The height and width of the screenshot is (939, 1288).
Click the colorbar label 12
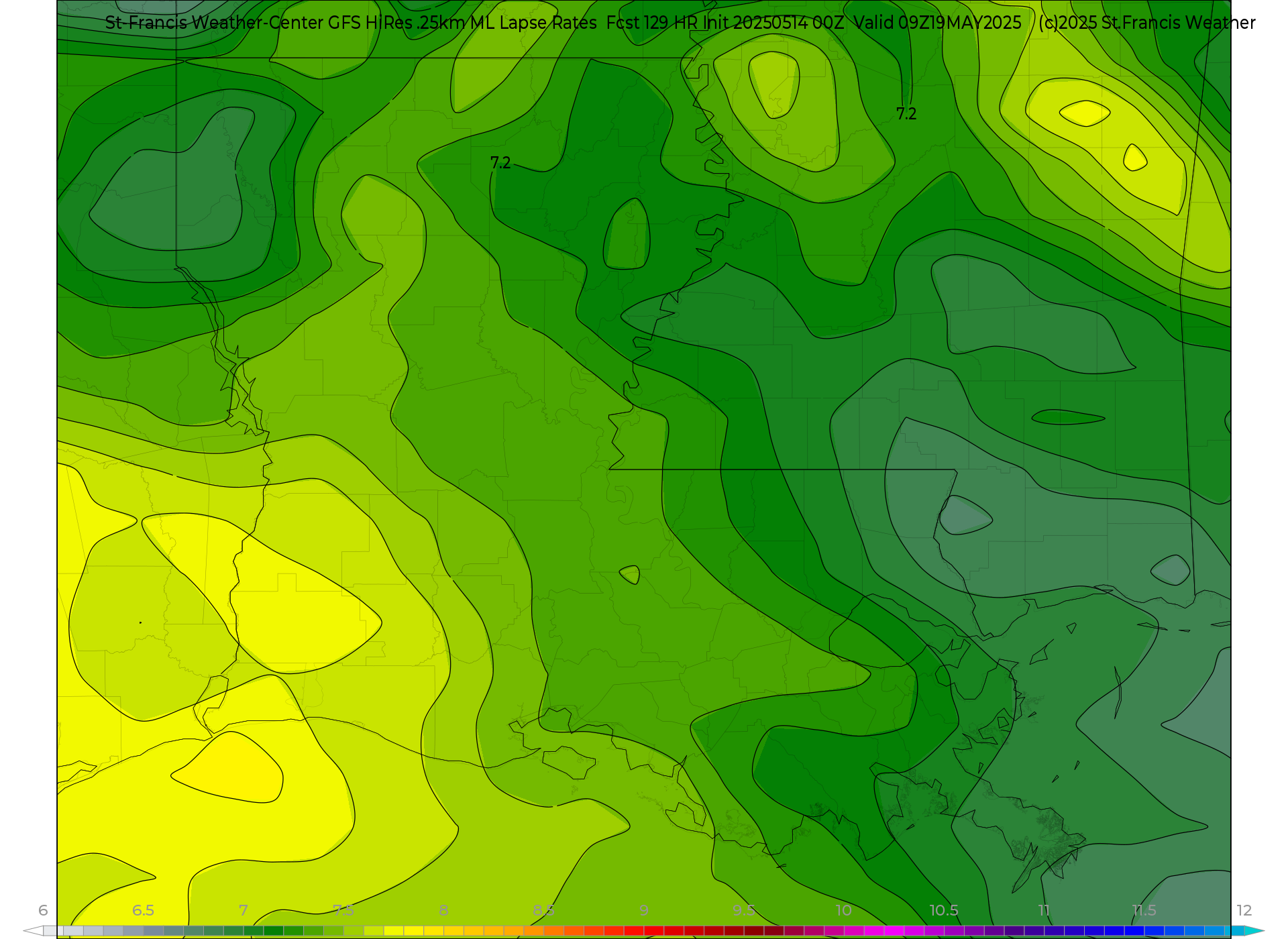pyautogui.click(x=1244, y=910)
